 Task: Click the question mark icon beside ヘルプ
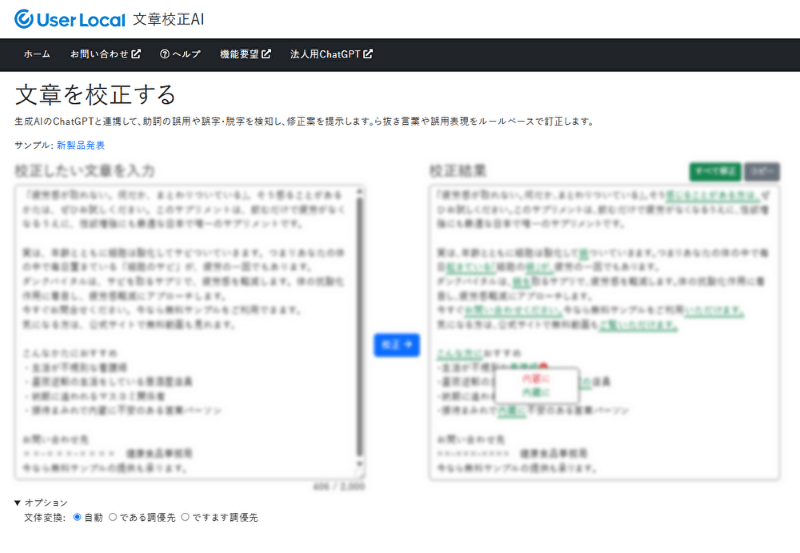(165, 54)
